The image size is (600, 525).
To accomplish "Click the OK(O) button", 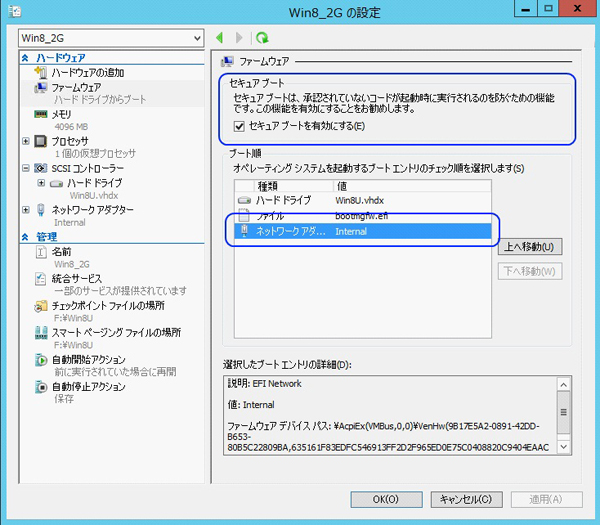I will pyautogui.click(x=386, y=499).
